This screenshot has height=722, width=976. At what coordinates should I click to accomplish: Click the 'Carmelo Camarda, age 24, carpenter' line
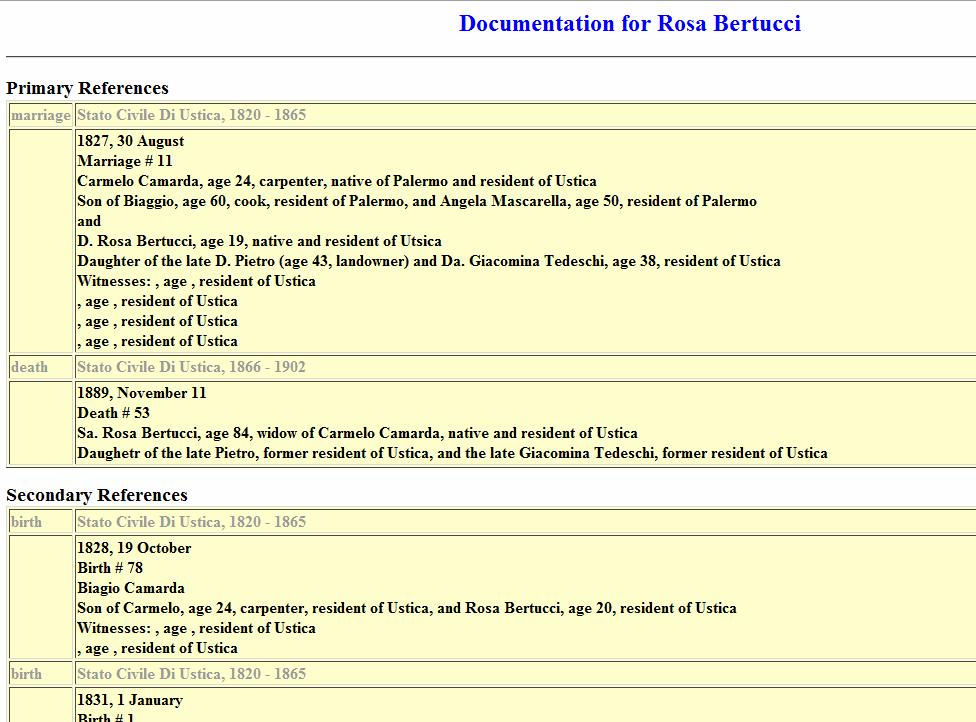click(337, 181)
